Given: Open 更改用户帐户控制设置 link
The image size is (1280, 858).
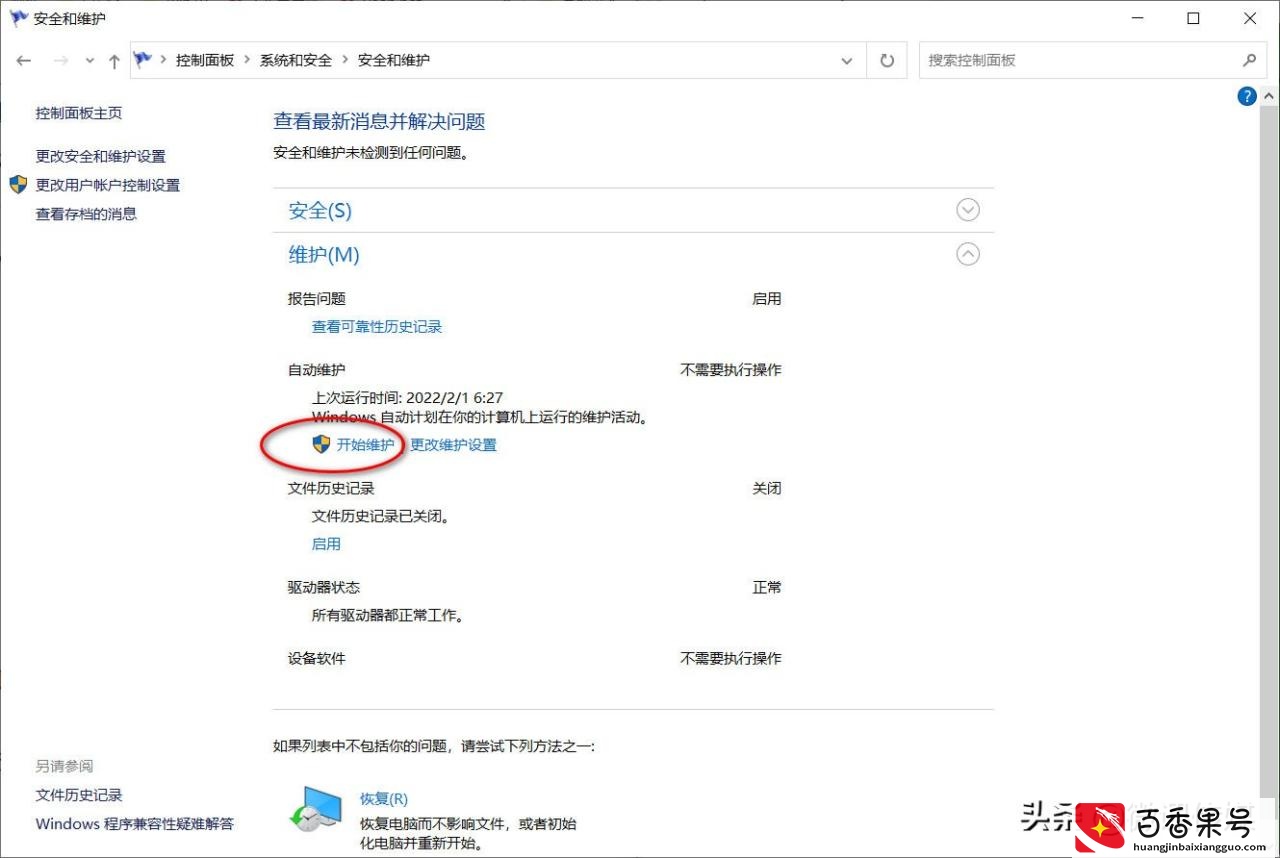Looking at the screenshot, I should pos(108,185).
